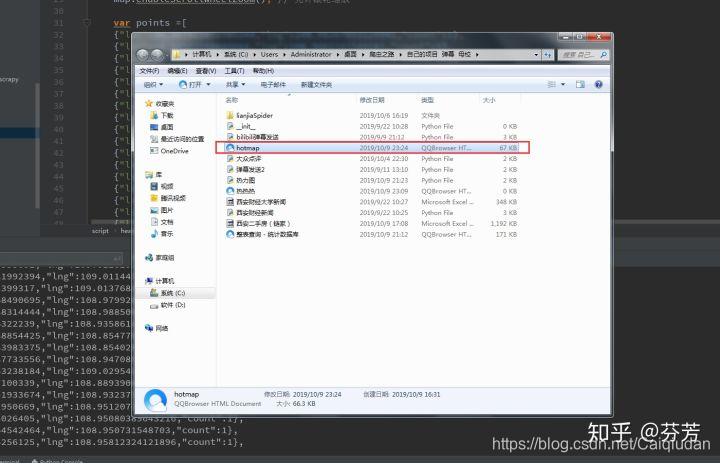The image size is (720, 463).
Task: Expand the arrow beside 打开 (Open)
Action: (208, 85)
